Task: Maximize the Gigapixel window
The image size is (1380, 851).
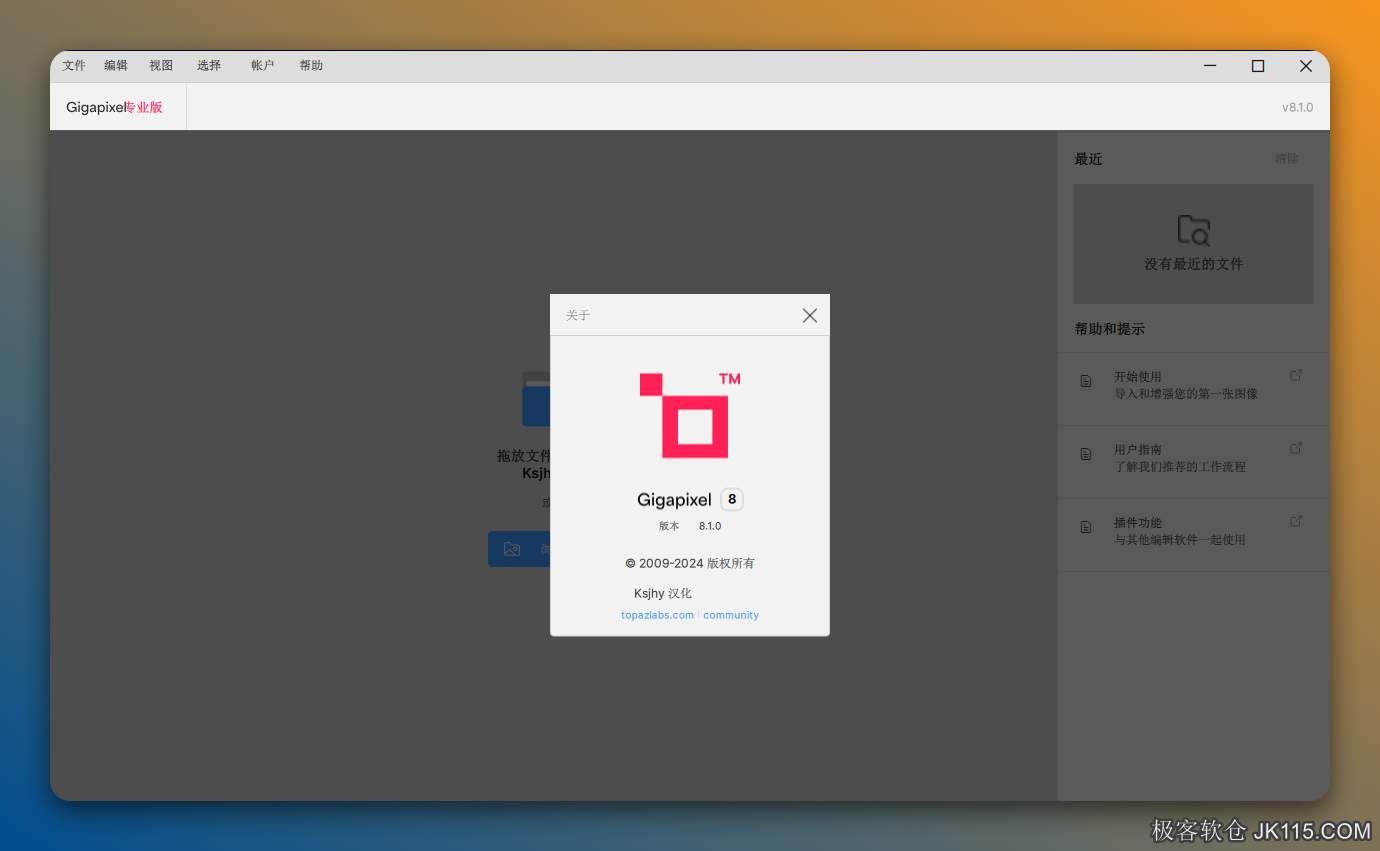Action: click(x=1258, y=66)
